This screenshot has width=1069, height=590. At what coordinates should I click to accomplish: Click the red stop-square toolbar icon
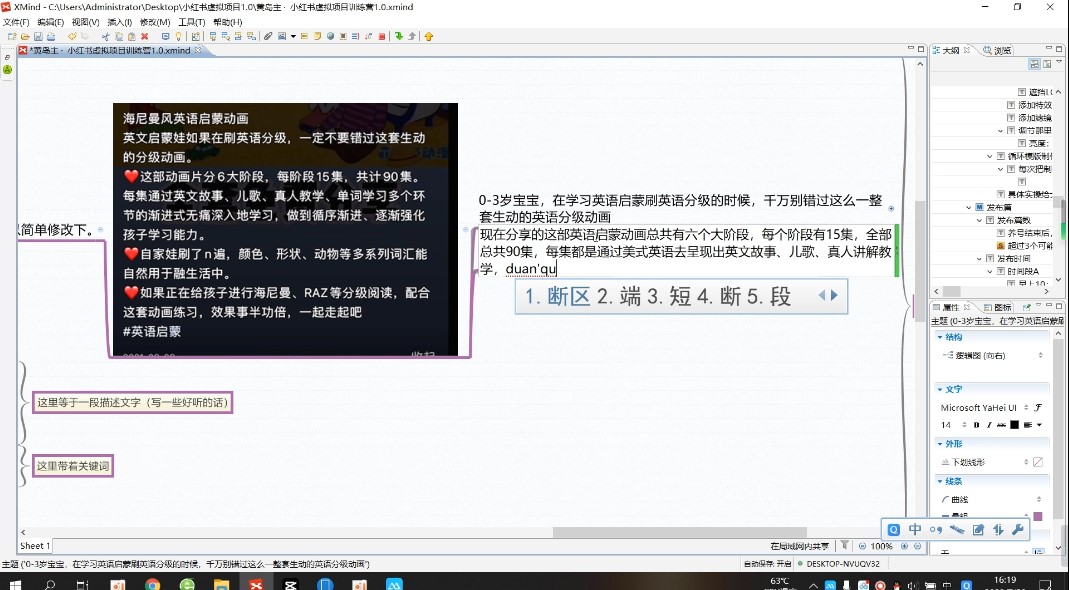tap(382, 37)
